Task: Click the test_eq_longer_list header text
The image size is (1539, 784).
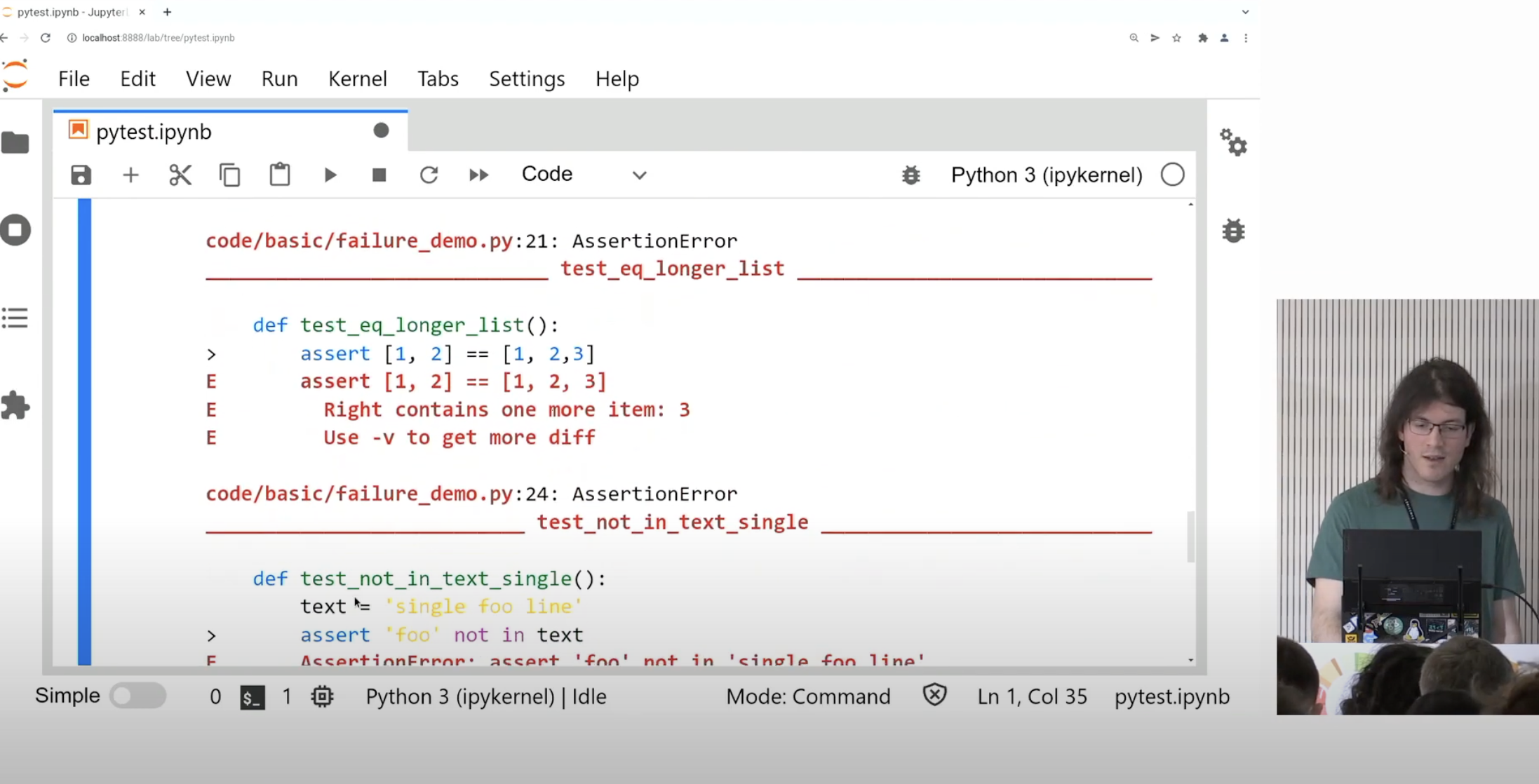Action: pyautogui.click(x=672, y=269)
